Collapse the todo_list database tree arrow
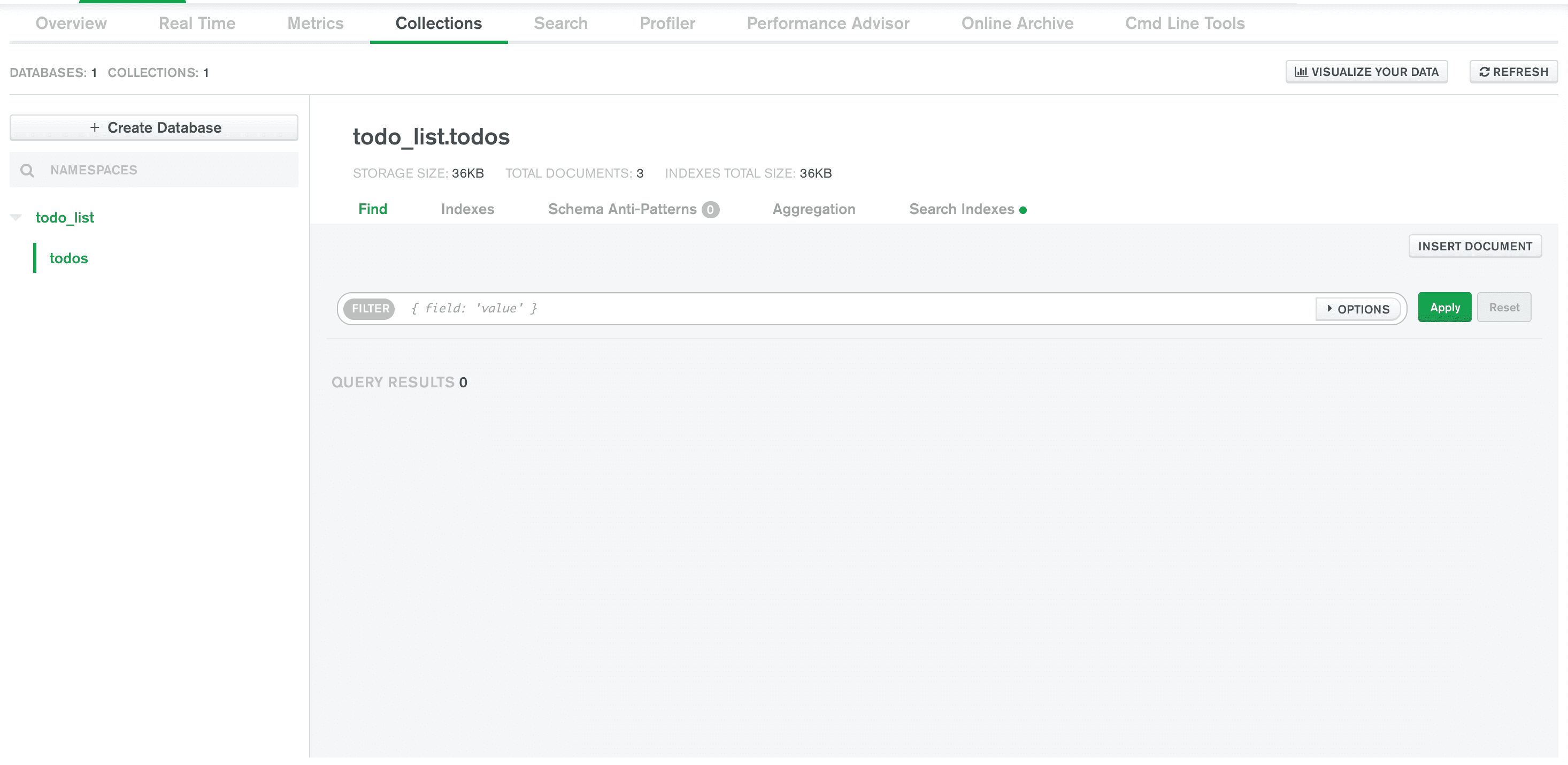1568x765 pixels. pos(17,217)
